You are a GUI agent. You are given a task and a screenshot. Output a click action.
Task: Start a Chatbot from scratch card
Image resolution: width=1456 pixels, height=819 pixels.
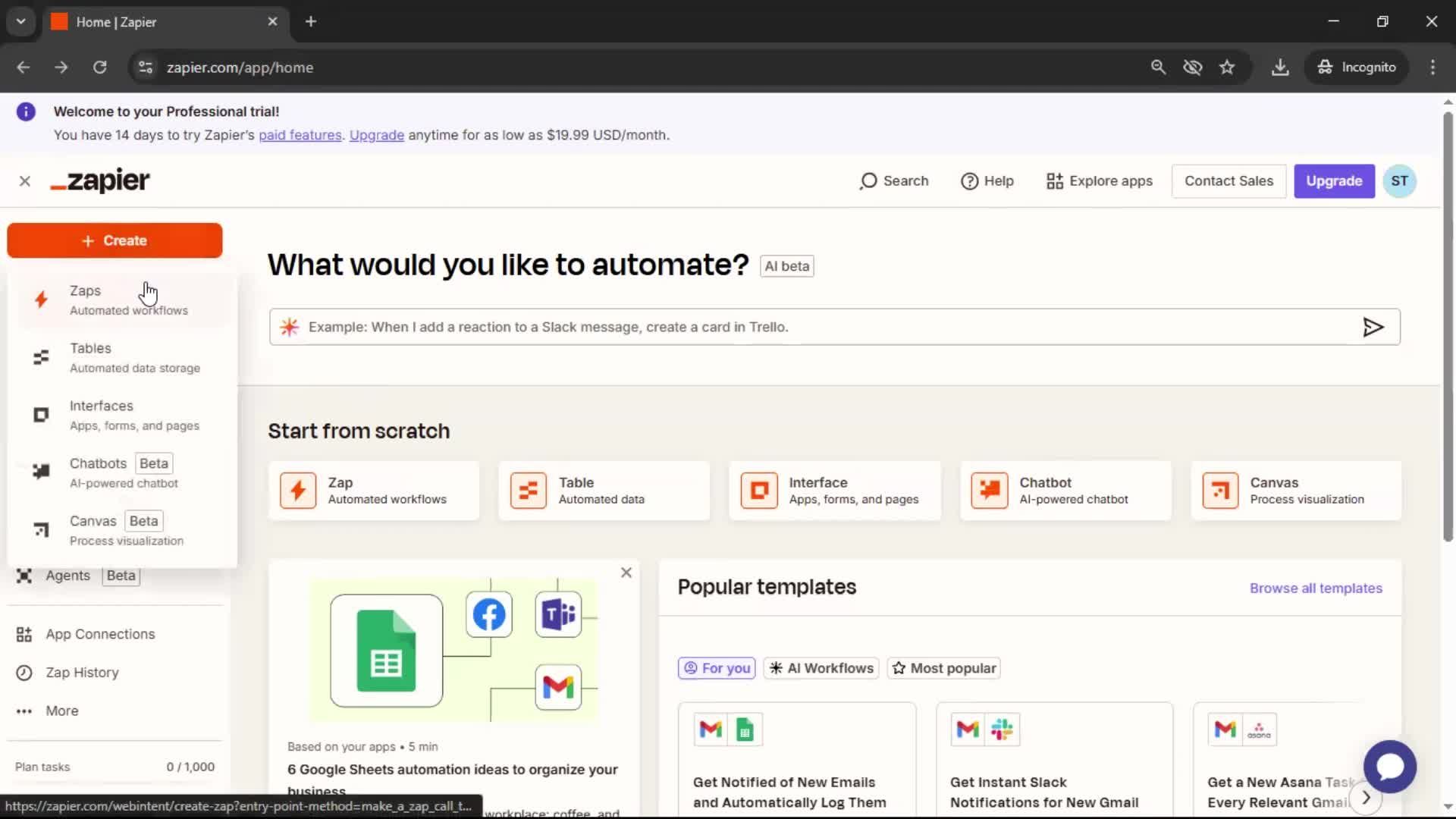[x=1065, y=491]
